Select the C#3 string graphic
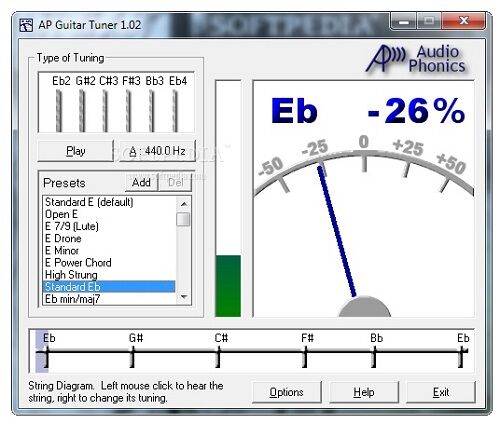The width and height of the screenshot is (500, 423). tap(106, 110)
